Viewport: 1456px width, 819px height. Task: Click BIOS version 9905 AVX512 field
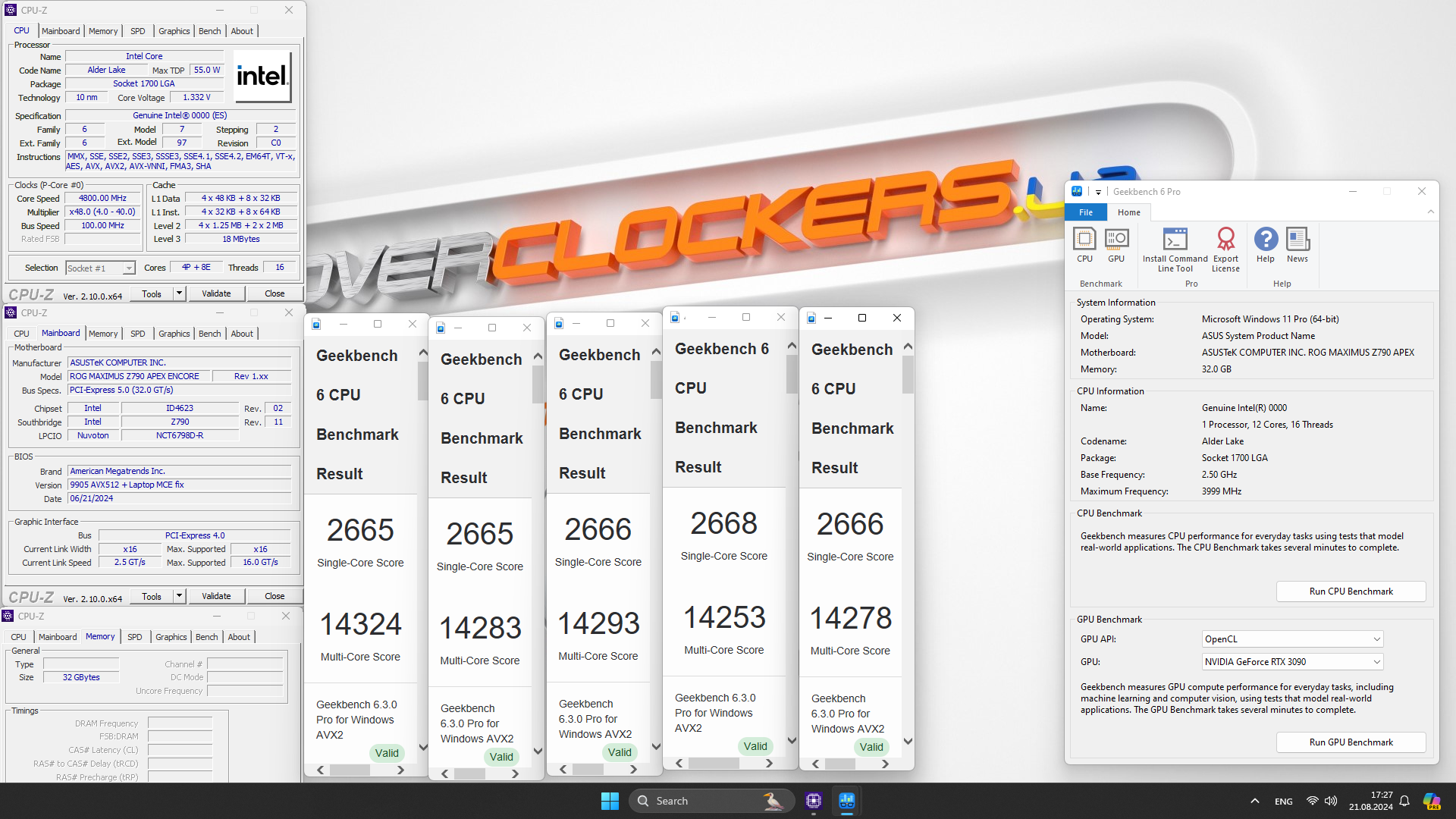tap(180, 485)
